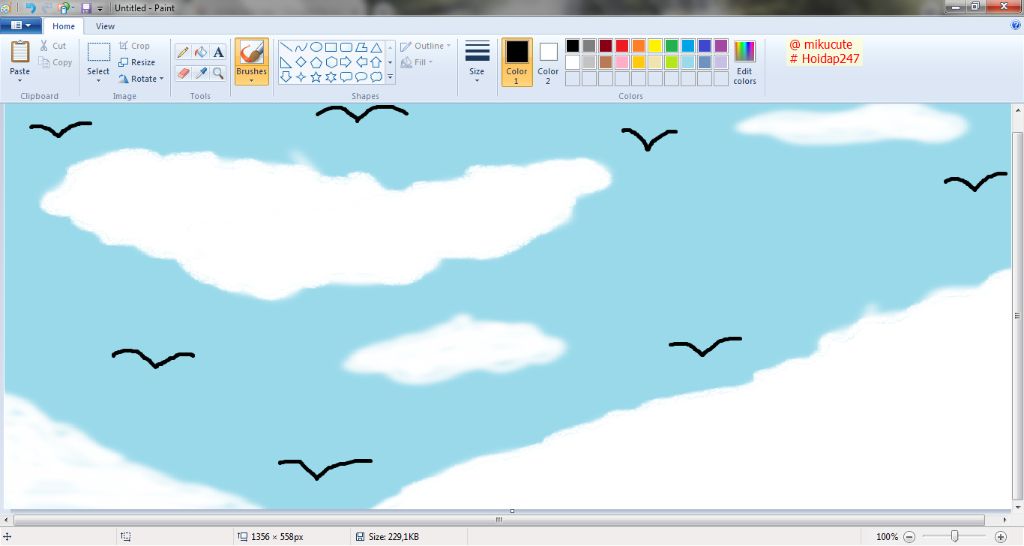Click the Paste clipboard icon
This screenshot has width=1024, height=546.
(20, 52)
